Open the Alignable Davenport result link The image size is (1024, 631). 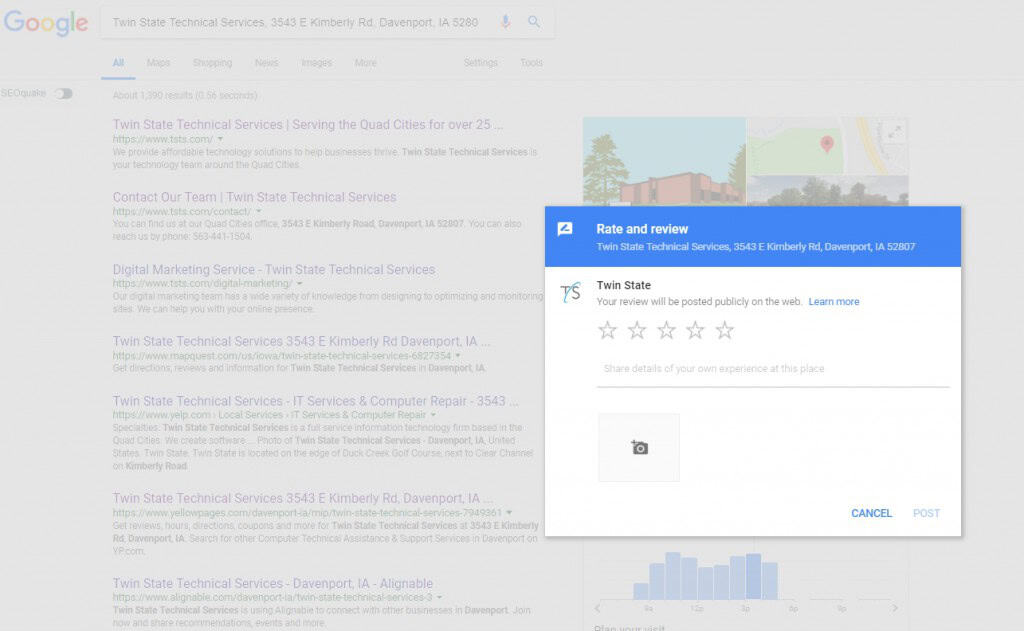pyautogui.click(x=272, y=583)
